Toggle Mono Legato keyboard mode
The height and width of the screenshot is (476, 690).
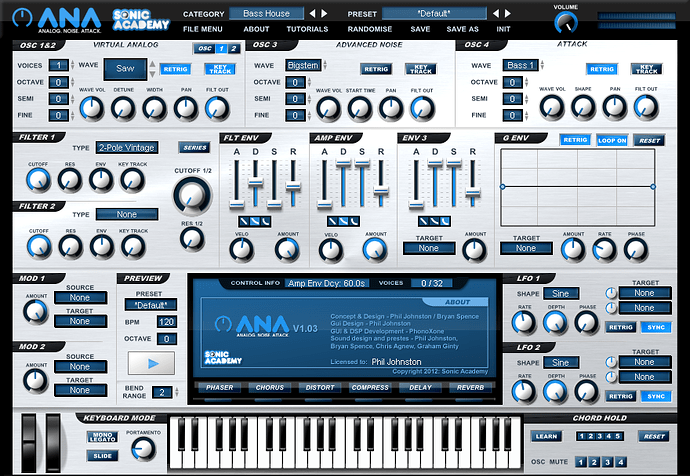[103, 437]
